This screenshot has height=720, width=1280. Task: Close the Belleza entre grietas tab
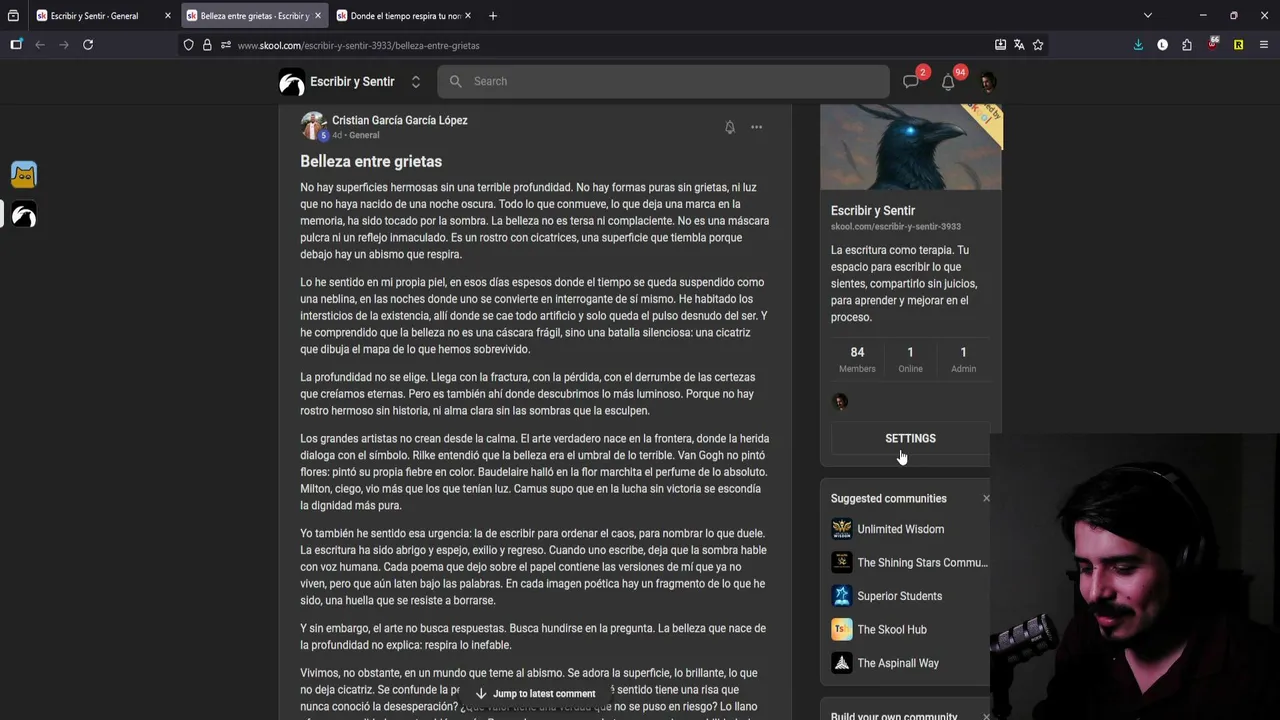point(318,16)
